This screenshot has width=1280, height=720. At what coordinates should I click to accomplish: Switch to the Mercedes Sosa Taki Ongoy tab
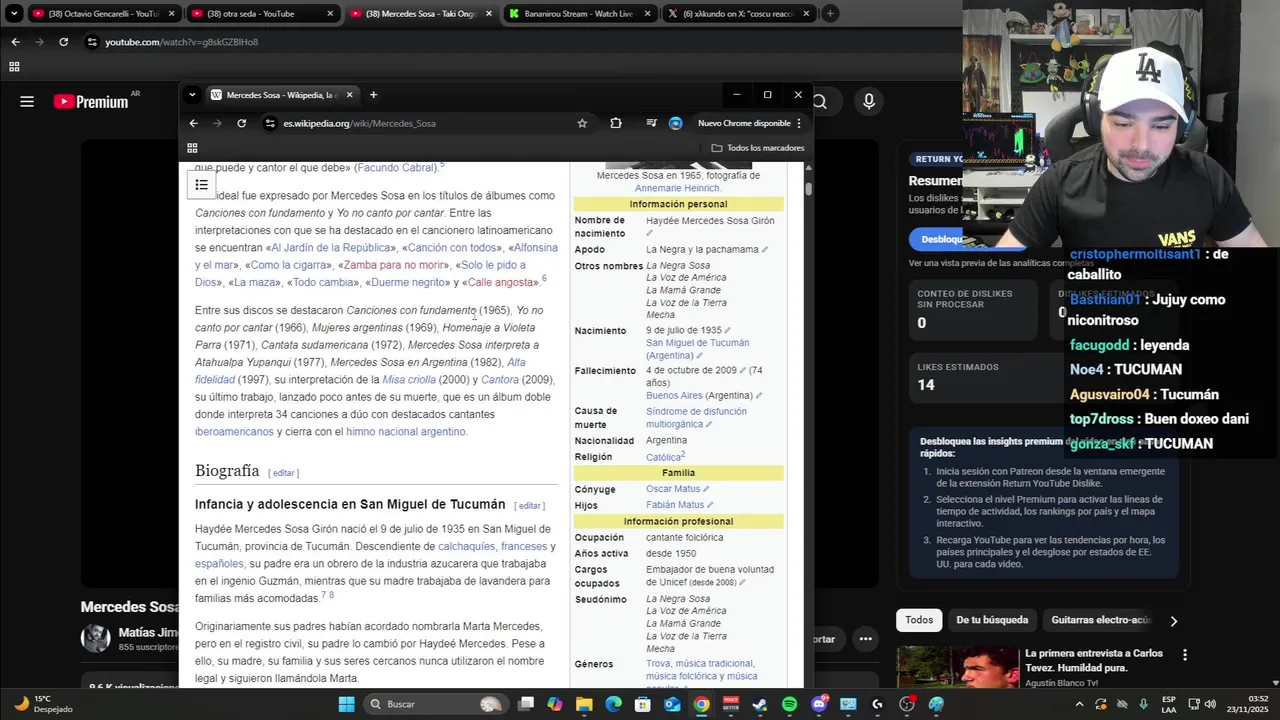[421, 14]
